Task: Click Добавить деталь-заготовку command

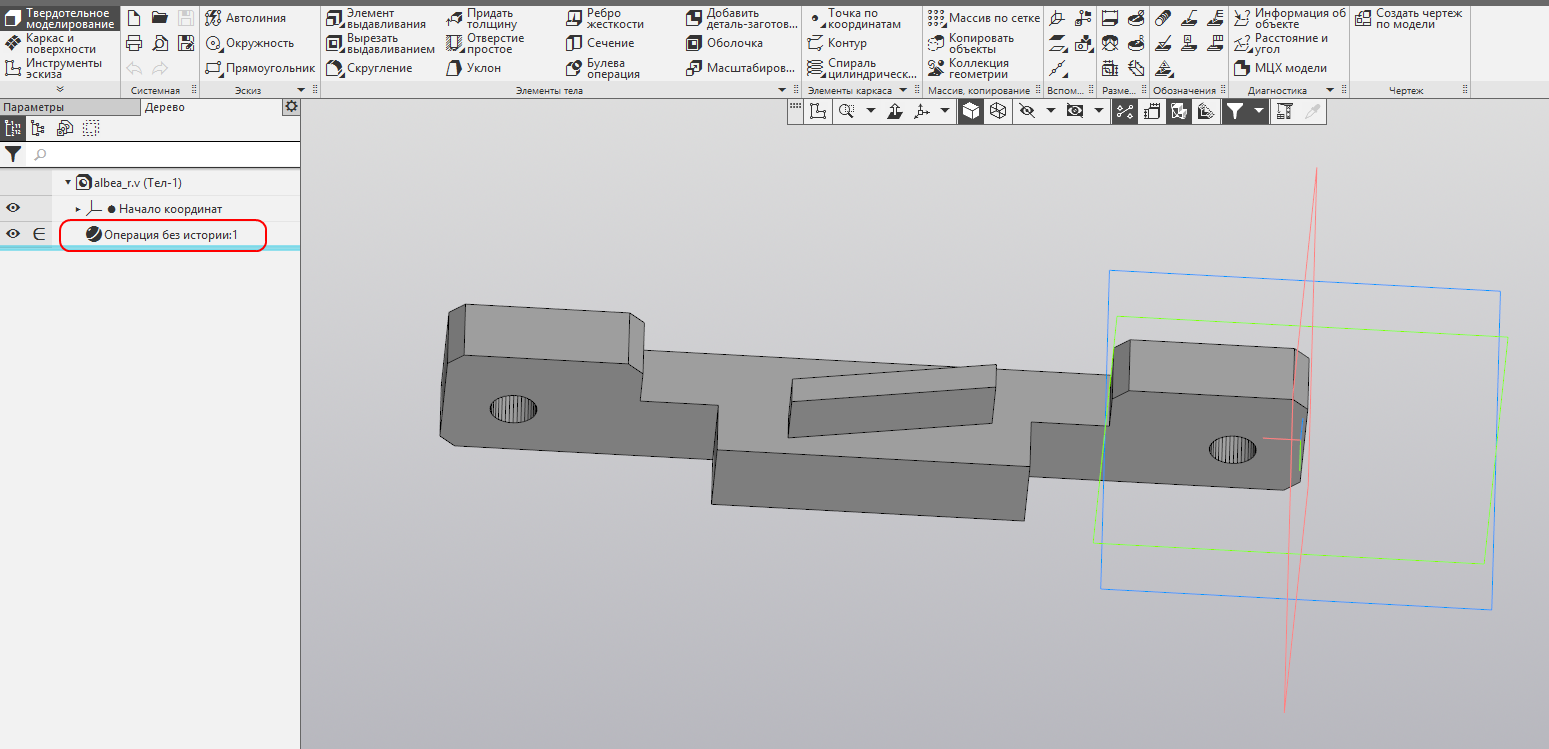Action: (x=742, y=18)
